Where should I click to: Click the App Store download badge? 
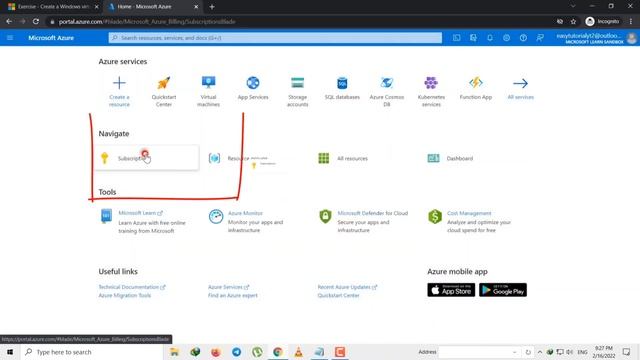451,290
